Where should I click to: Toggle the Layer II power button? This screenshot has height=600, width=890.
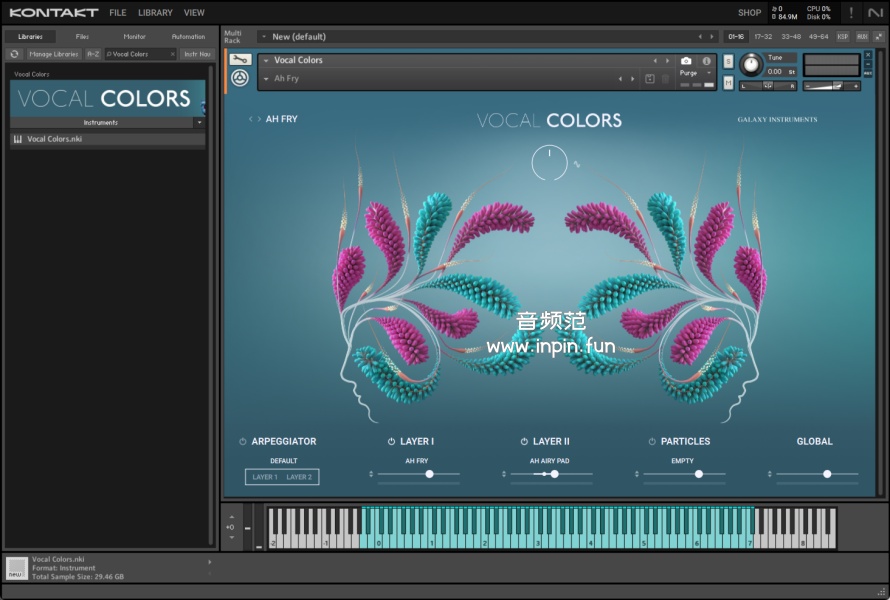click(524, 441)
